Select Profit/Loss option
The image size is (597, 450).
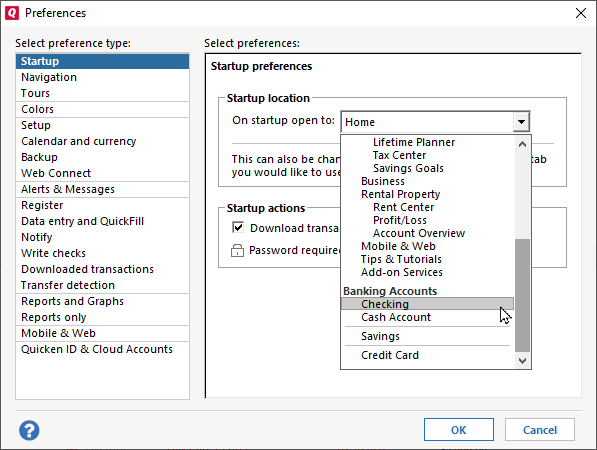399,220
